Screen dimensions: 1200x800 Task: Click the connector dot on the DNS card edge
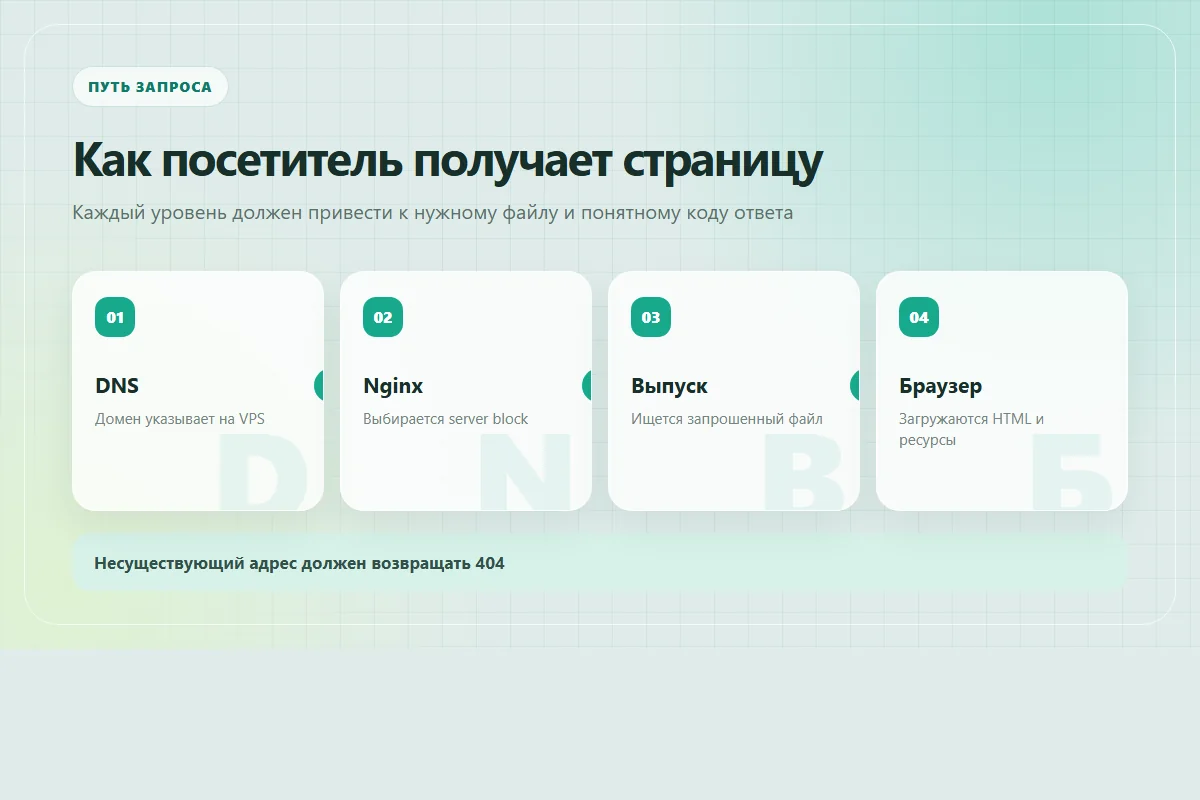tap(319, 385)
